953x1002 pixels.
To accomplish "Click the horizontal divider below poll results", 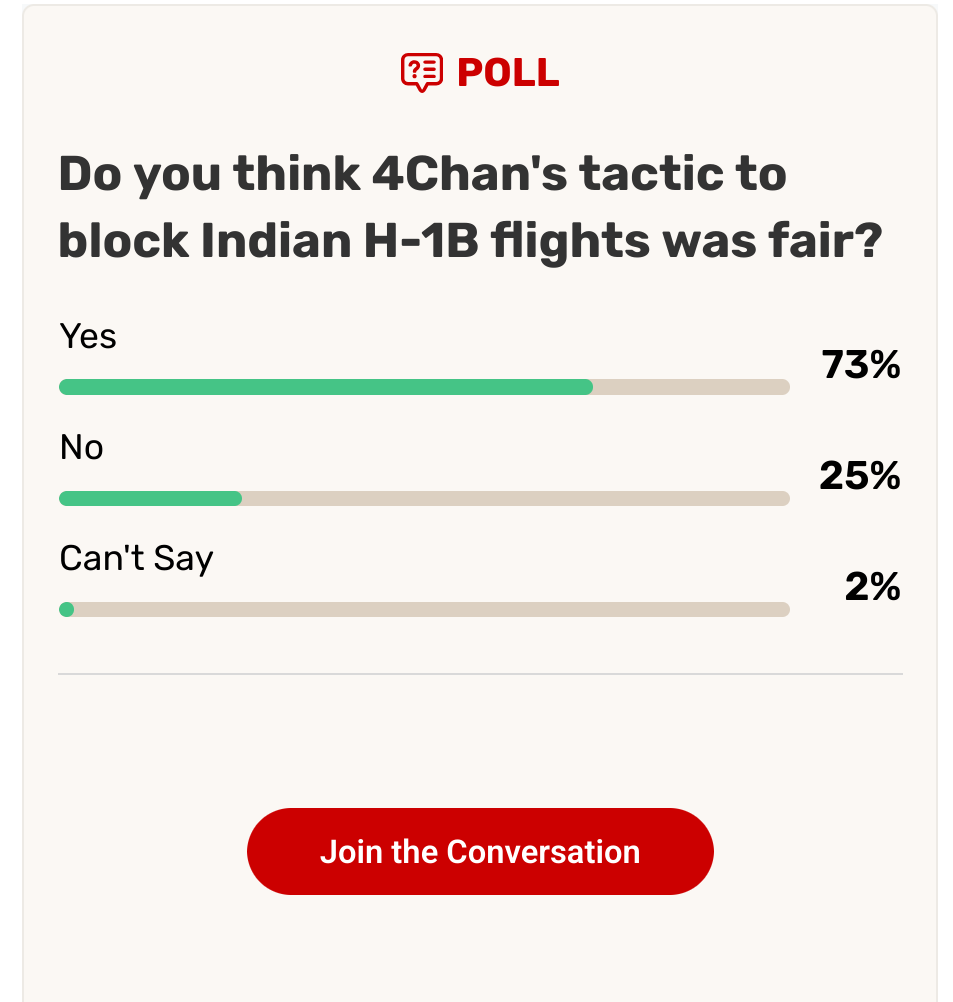I will coord(480,674).
